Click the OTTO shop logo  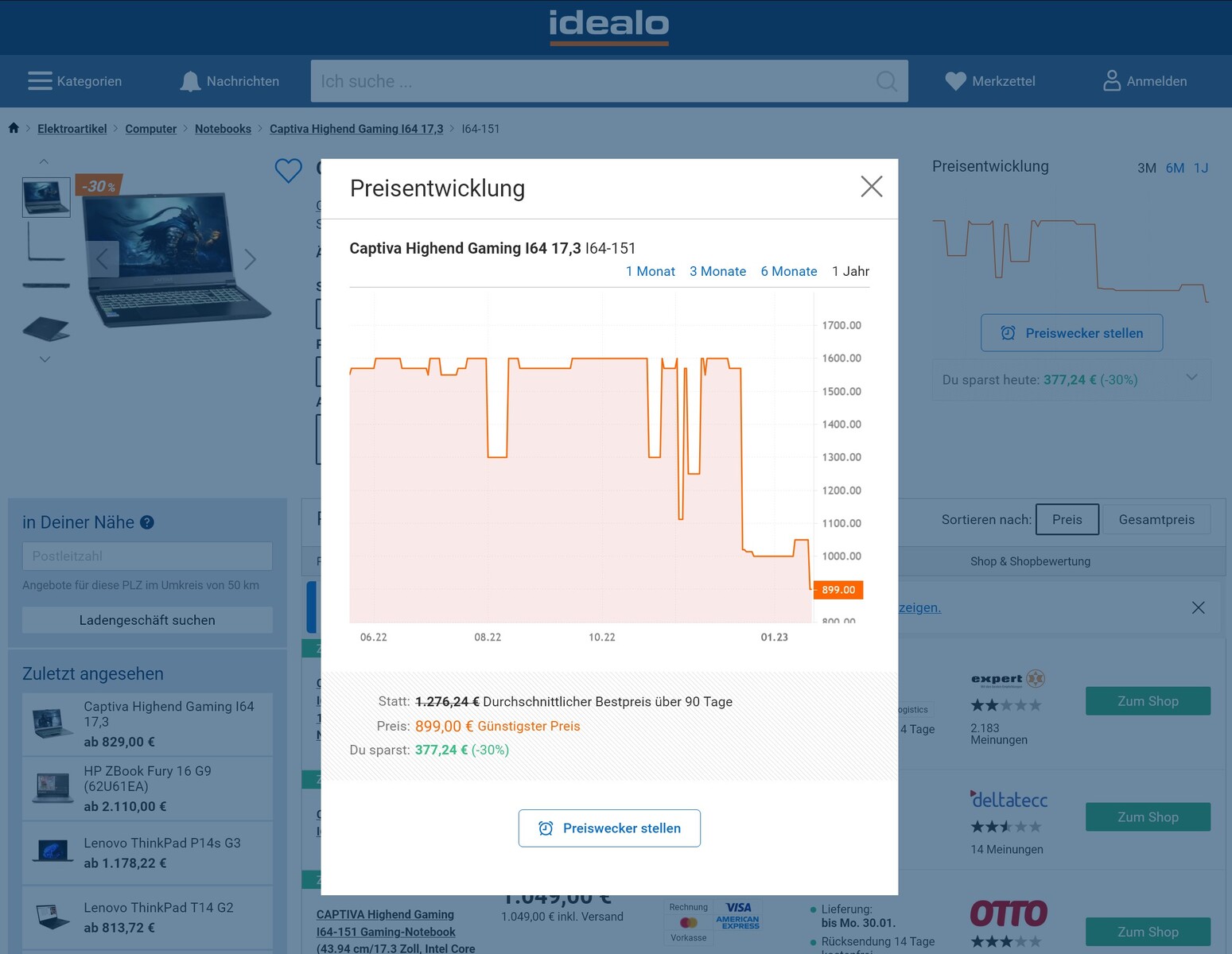tap(1009, 913)
